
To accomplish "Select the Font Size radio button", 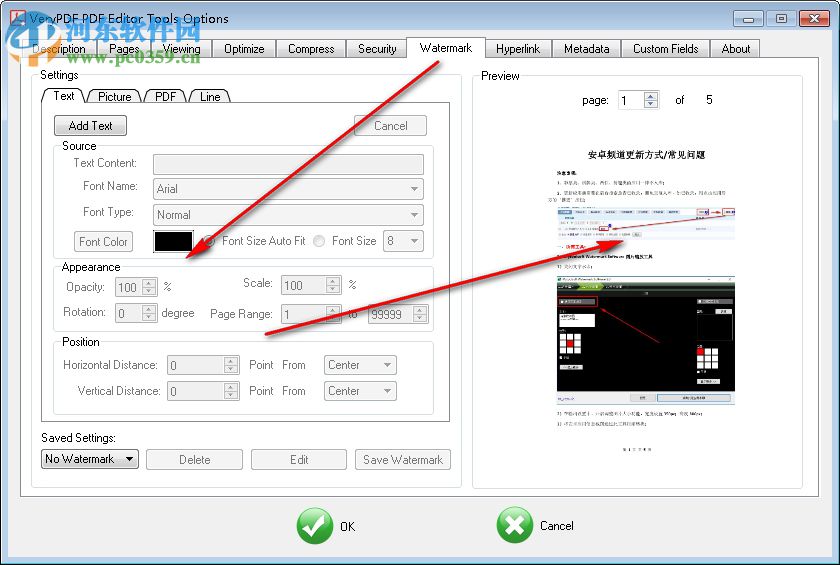I will pos(319,241).
